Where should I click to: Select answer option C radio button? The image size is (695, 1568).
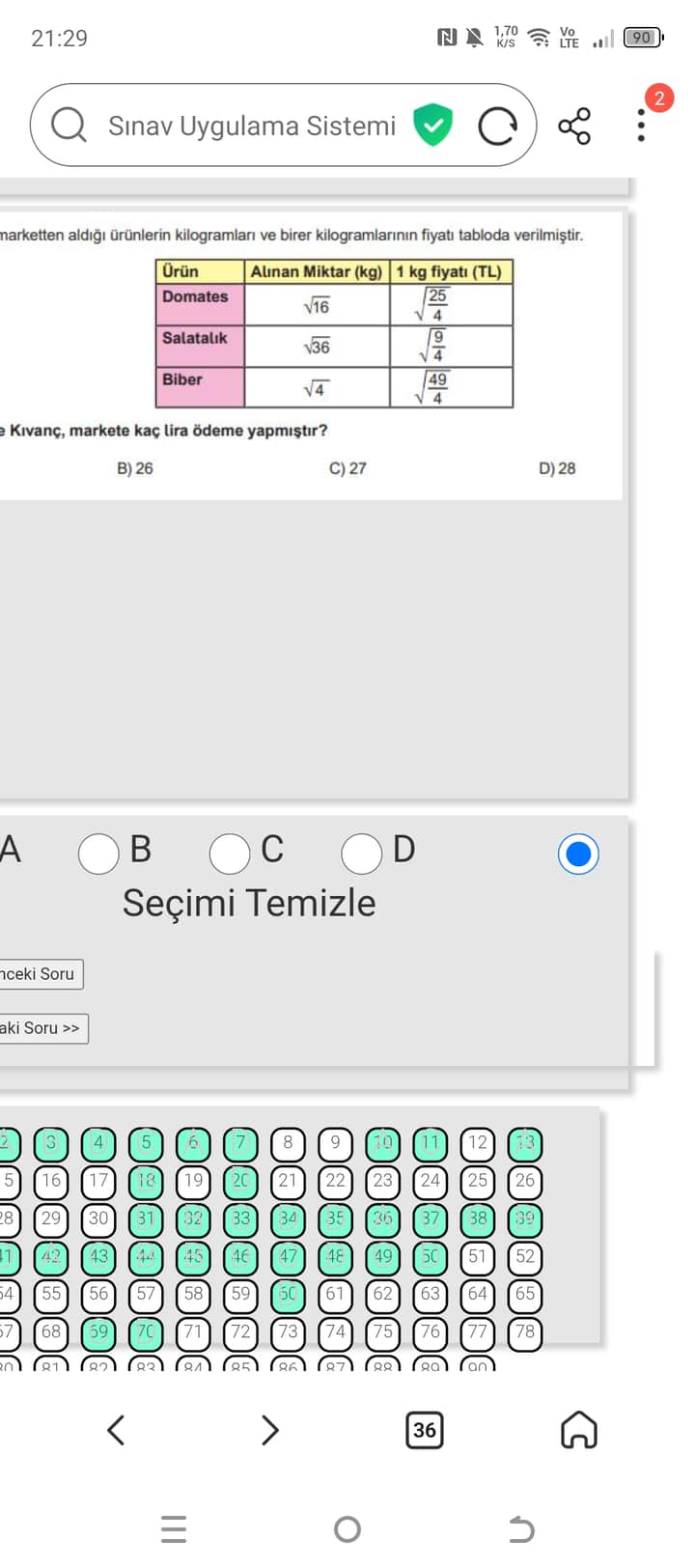click(x=230, y=854)
